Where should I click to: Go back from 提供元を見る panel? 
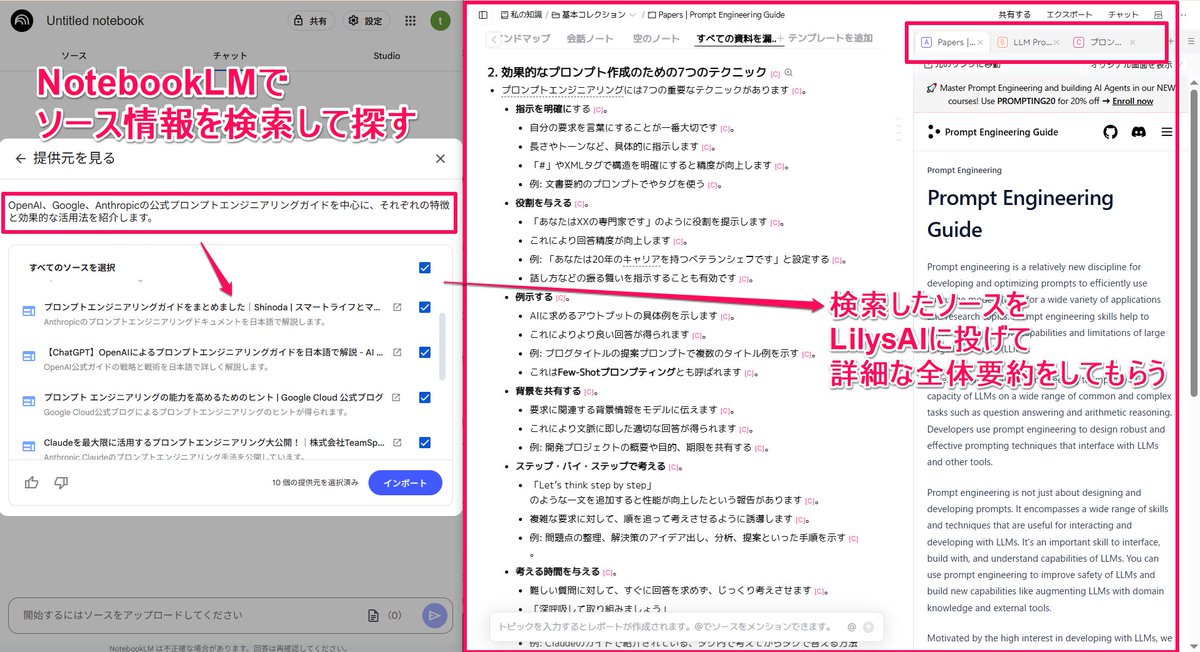[20, 158]
